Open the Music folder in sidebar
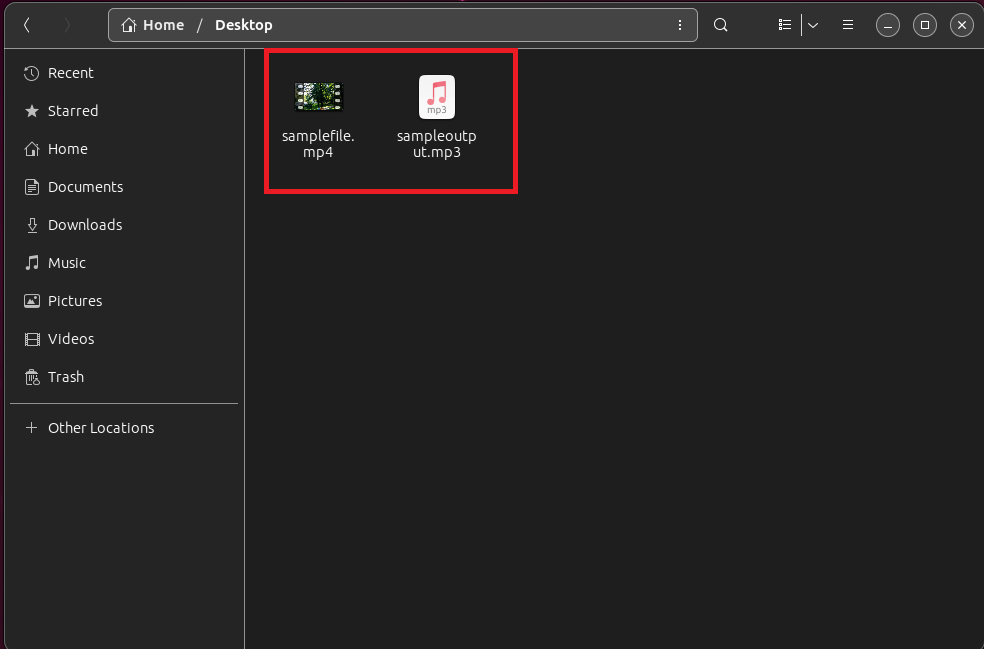 pyautogui.click(x=68, y=263)
